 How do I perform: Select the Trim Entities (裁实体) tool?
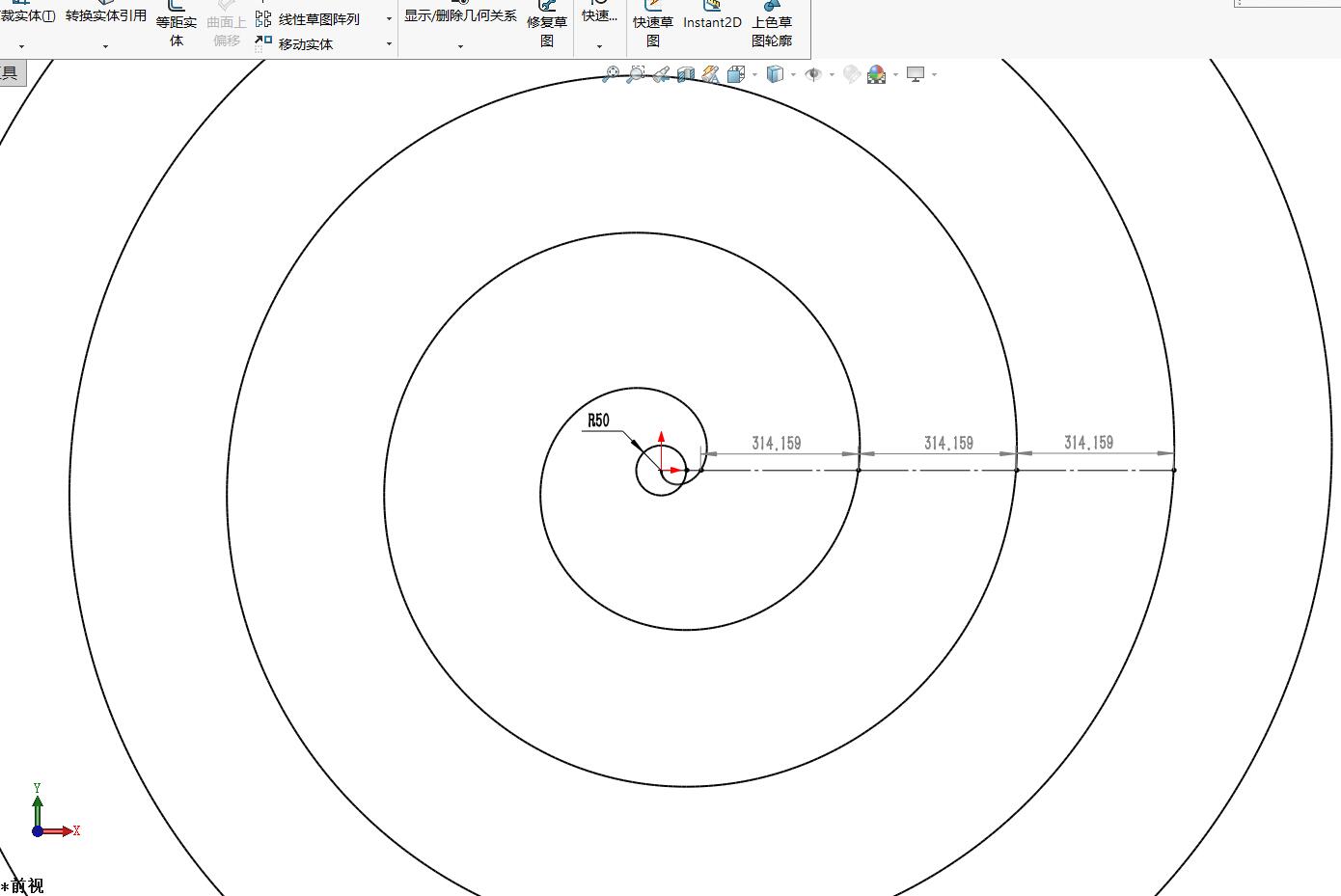(27, 14)
